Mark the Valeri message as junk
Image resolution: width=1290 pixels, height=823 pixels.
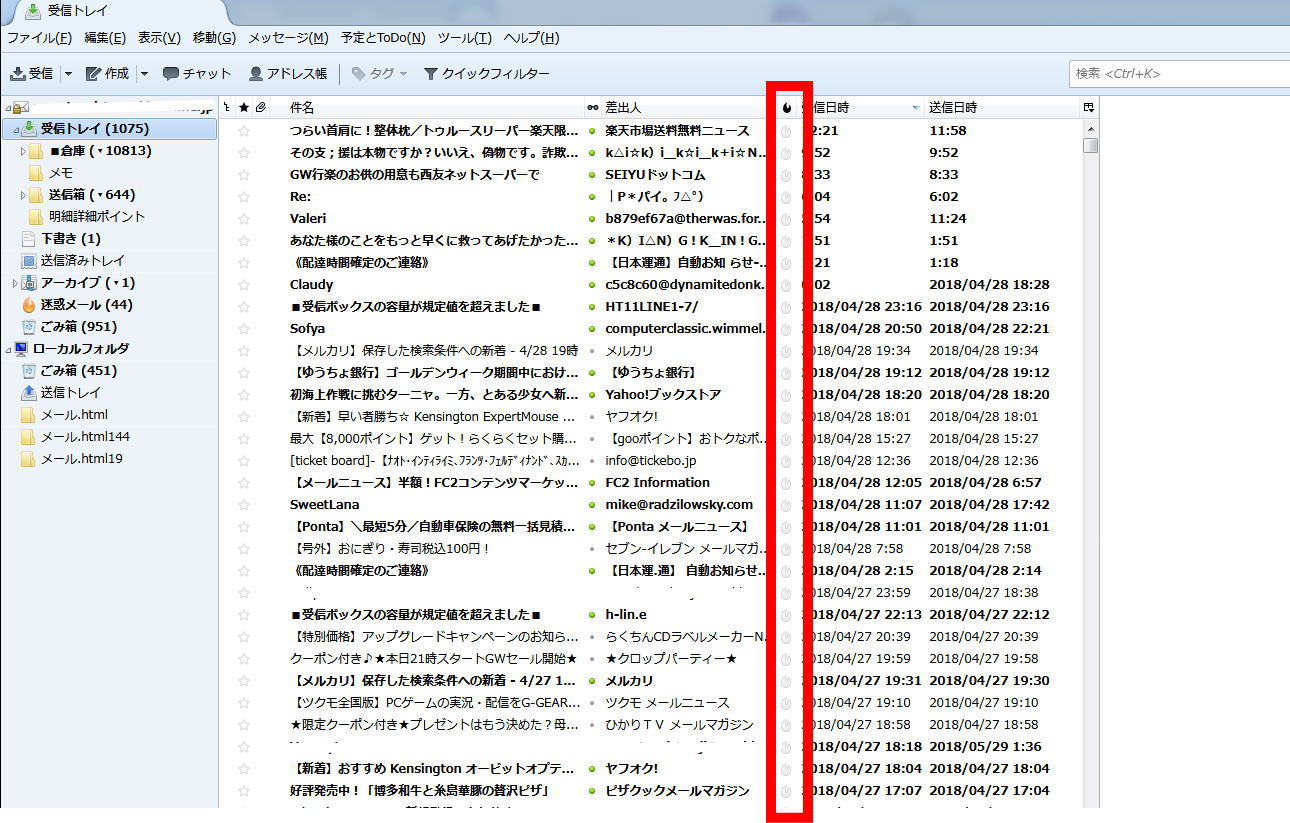pos(786,218)
